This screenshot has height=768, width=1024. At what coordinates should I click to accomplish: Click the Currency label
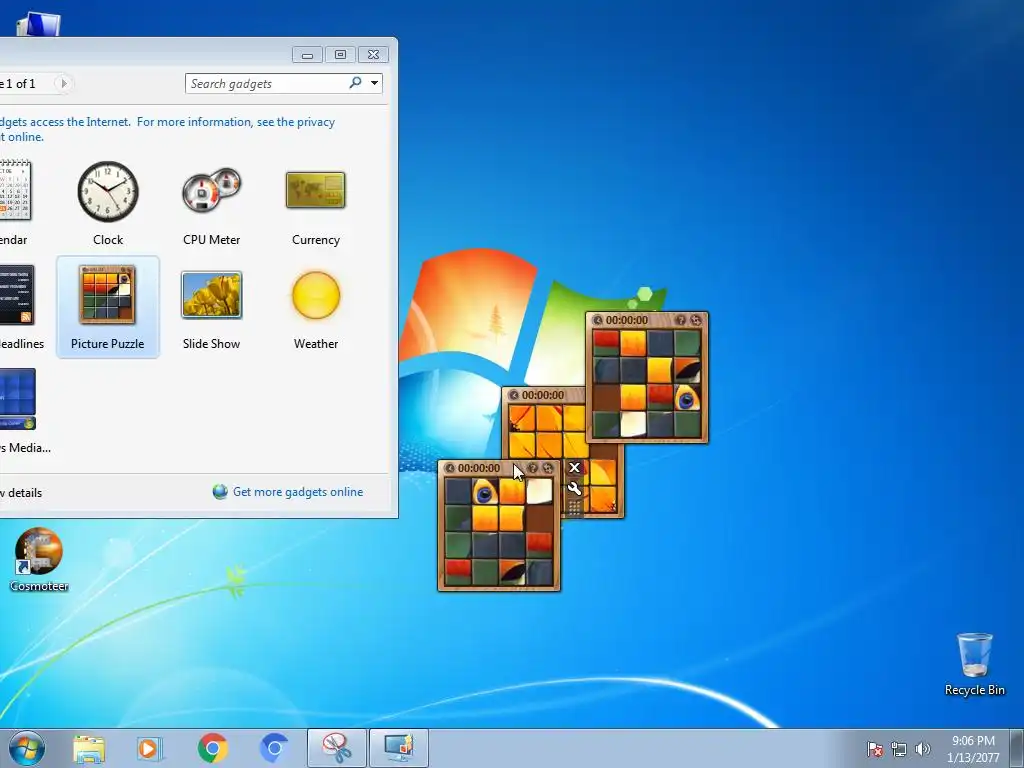[316, 240]
